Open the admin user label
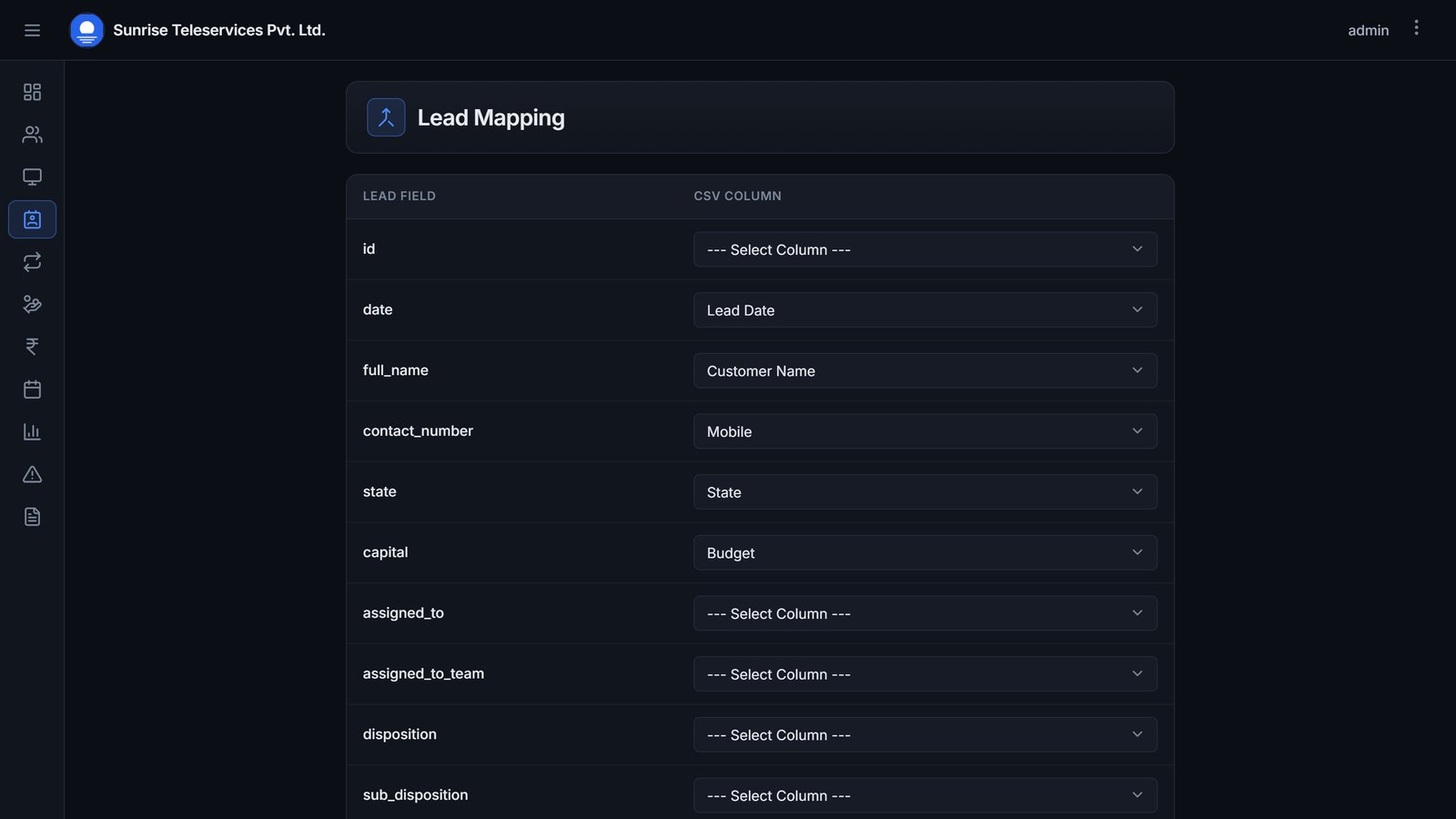Image resolution: width=1456 pixels, height=819 pixels. 1368,30
